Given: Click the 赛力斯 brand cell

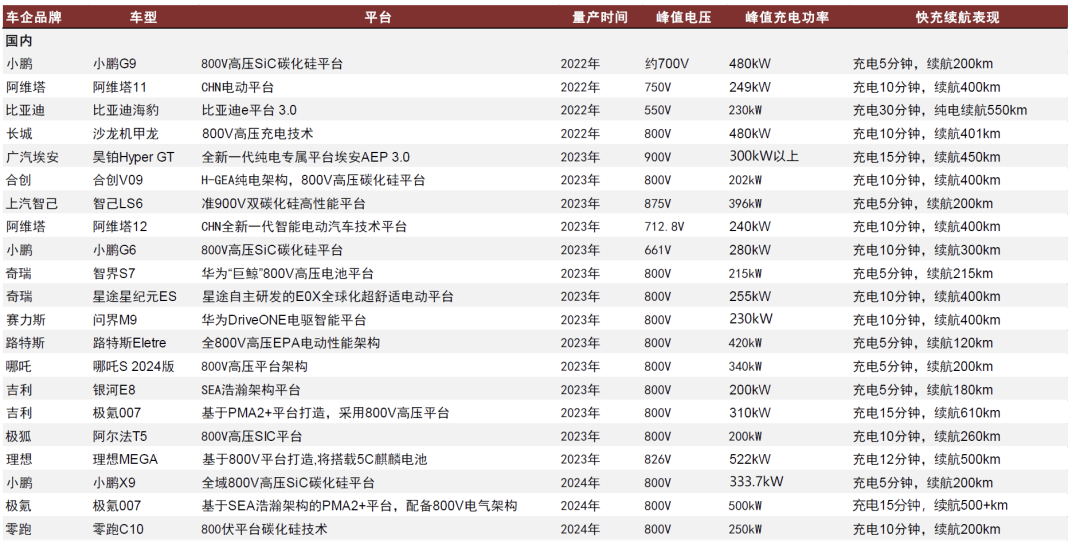Looking at the screenshot, I should pyautogui.click(x=26, y=320).
